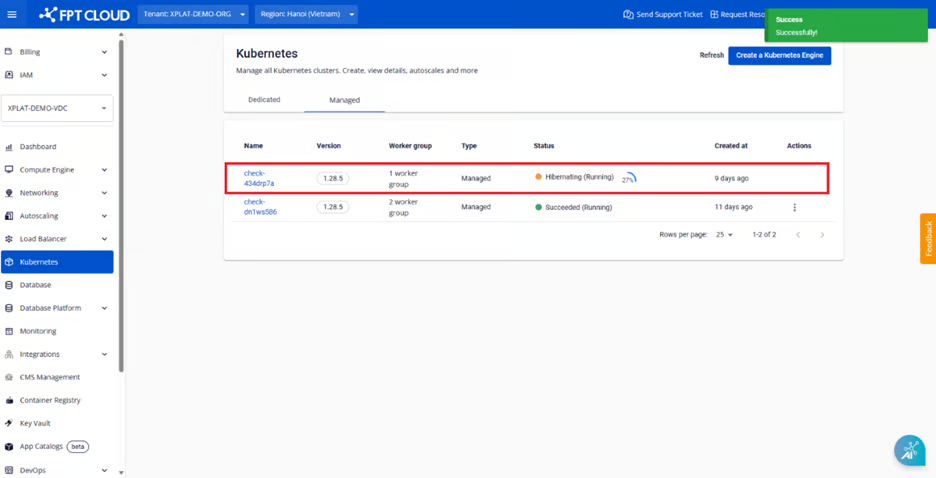Open the hamburger menu icon
936x478 pixels.
12,15
